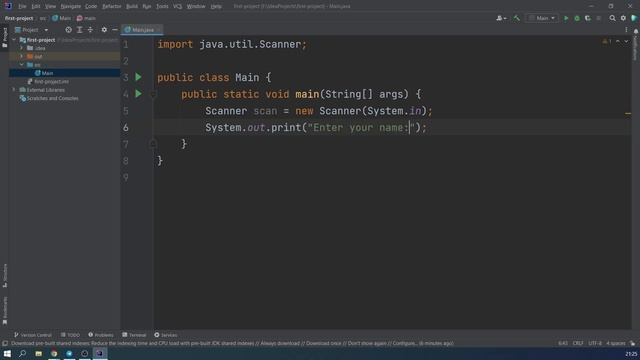Screen dimensions: 640x360
Task: Open Project panel options gear
Action: point(104,30)
